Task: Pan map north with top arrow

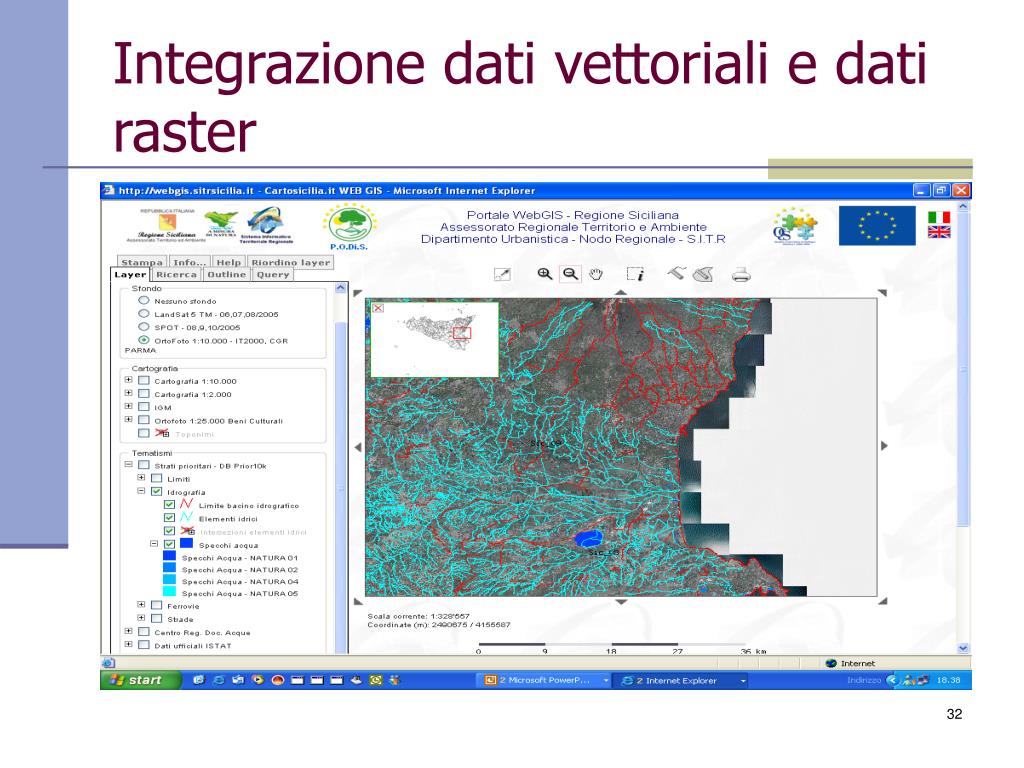Action: click(x=621, y=293)
